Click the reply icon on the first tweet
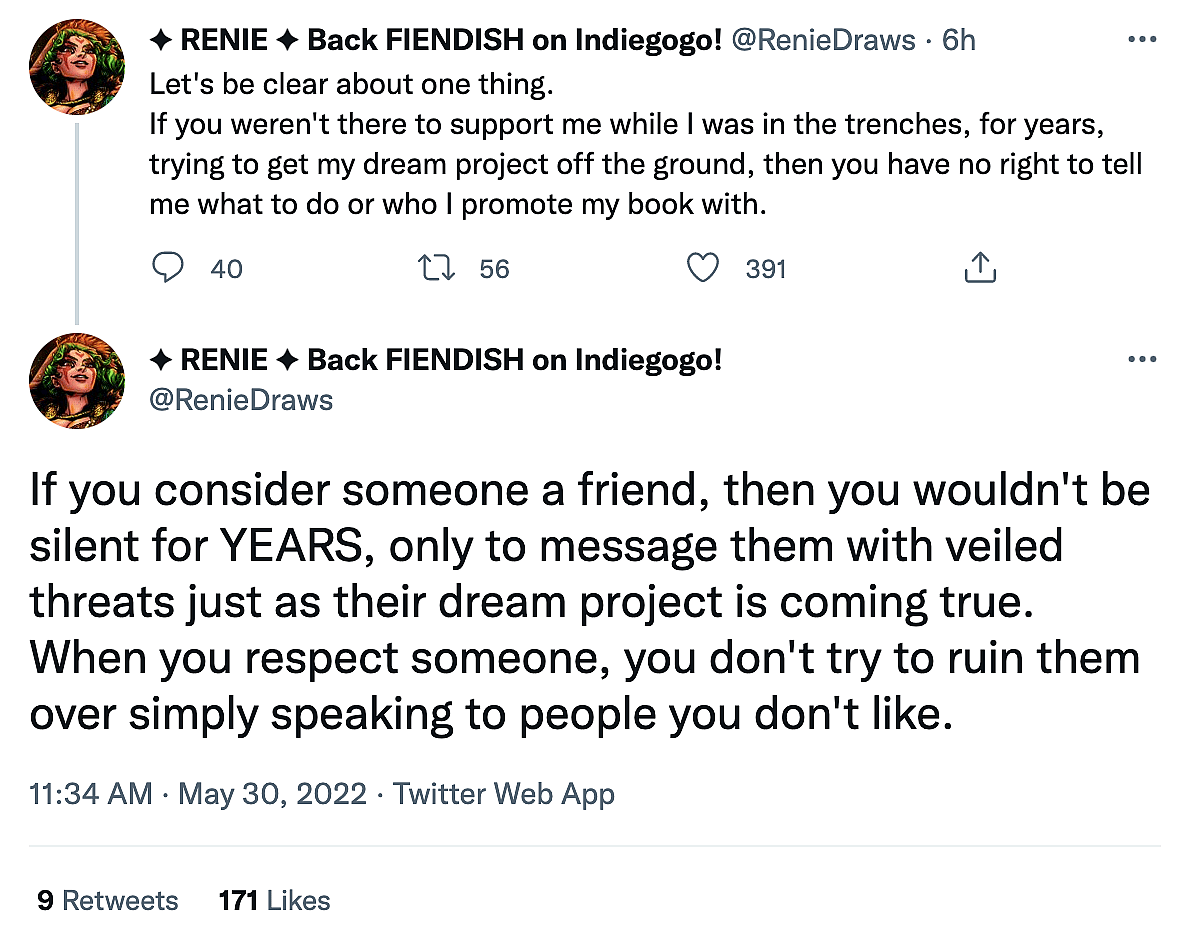The height and width of the screenshot is (947, 1190). [x=168, y=268]
